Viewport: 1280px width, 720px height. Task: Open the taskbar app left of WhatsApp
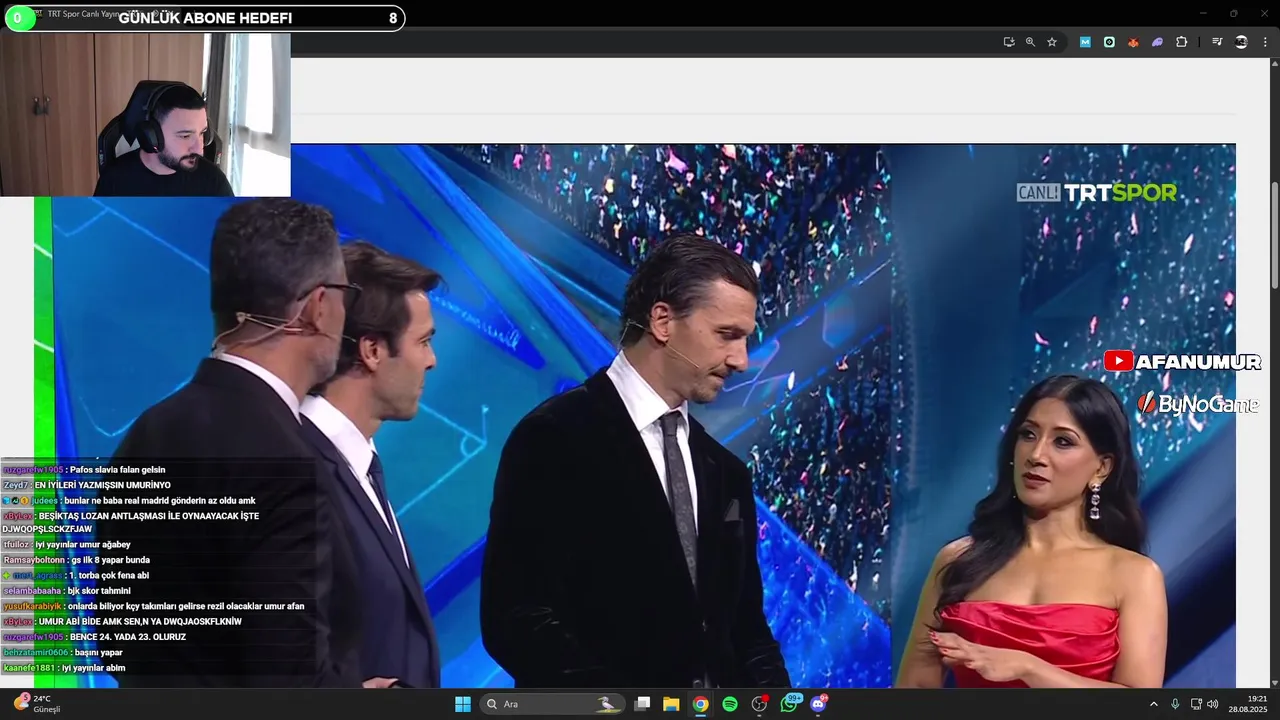pyautogui.click(x=759, y=704)
